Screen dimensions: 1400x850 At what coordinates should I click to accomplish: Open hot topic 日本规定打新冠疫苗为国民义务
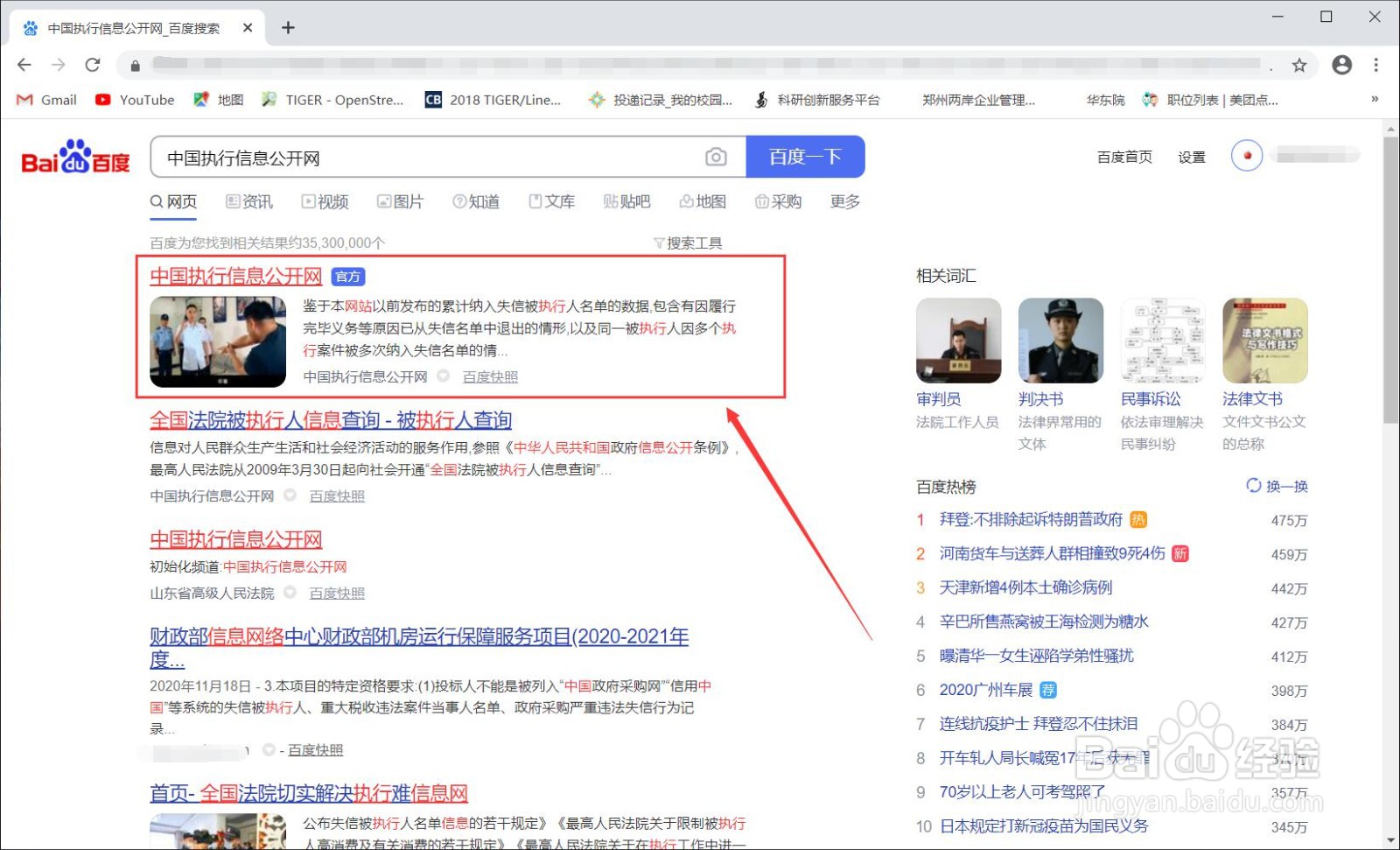coord(1044,825)
